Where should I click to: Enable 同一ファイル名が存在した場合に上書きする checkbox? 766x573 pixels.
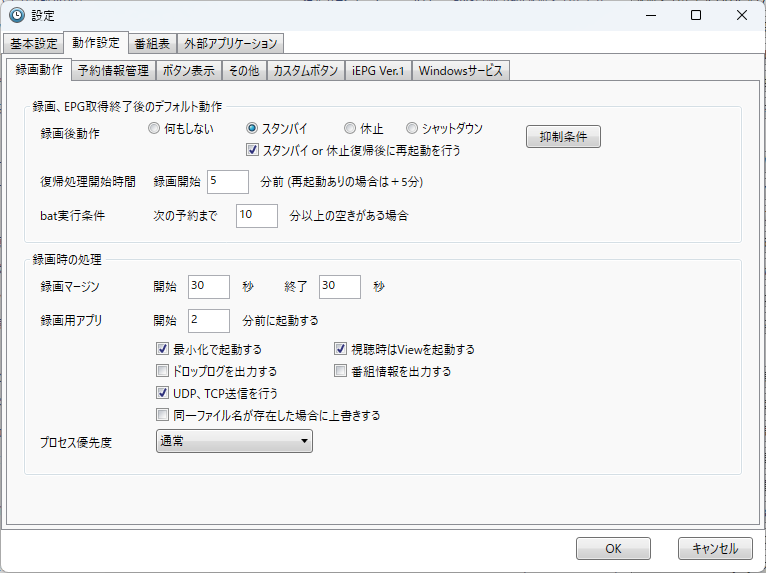tap(162, 415)
